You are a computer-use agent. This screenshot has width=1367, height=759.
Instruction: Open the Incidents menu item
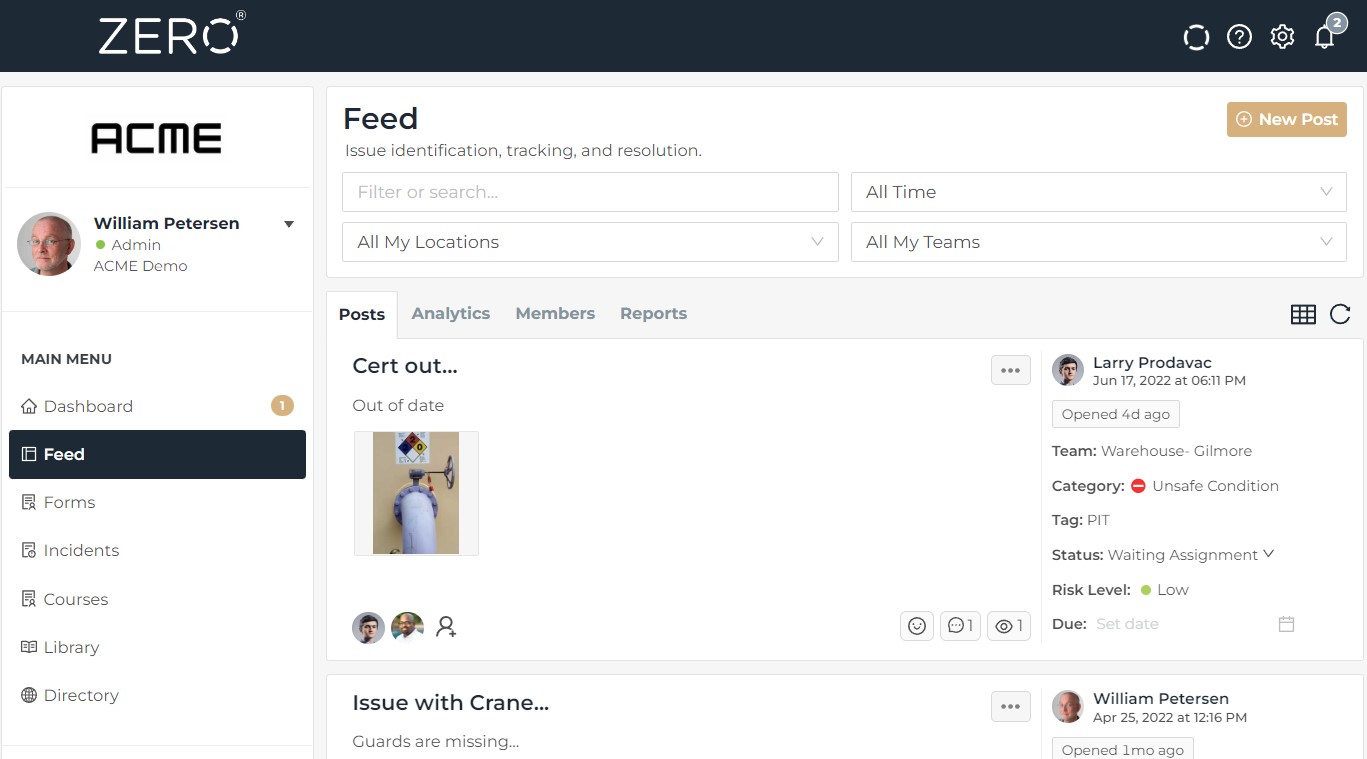point(81,550)
